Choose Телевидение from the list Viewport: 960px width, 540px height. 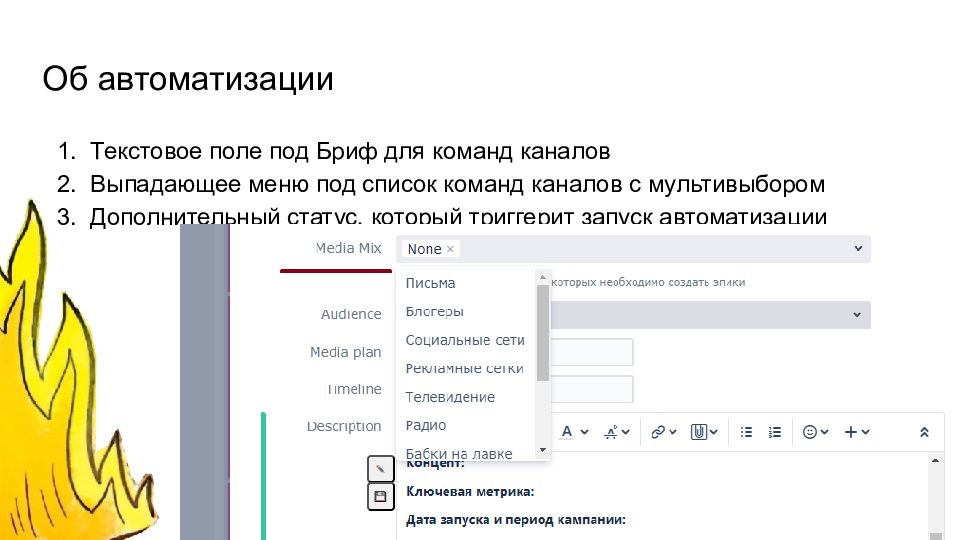point(450,397)
